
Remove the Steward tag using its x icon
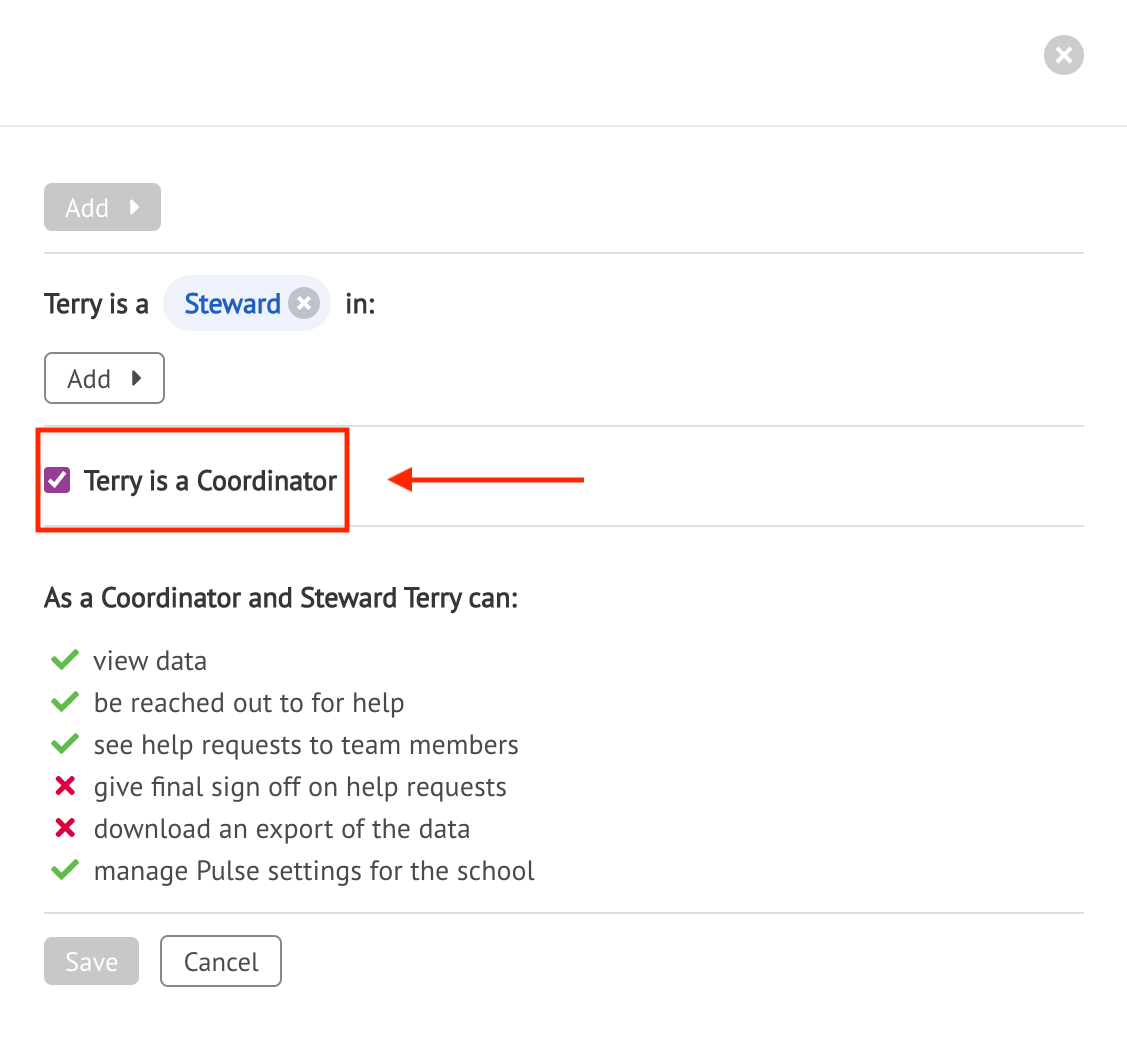coord(303,303)
